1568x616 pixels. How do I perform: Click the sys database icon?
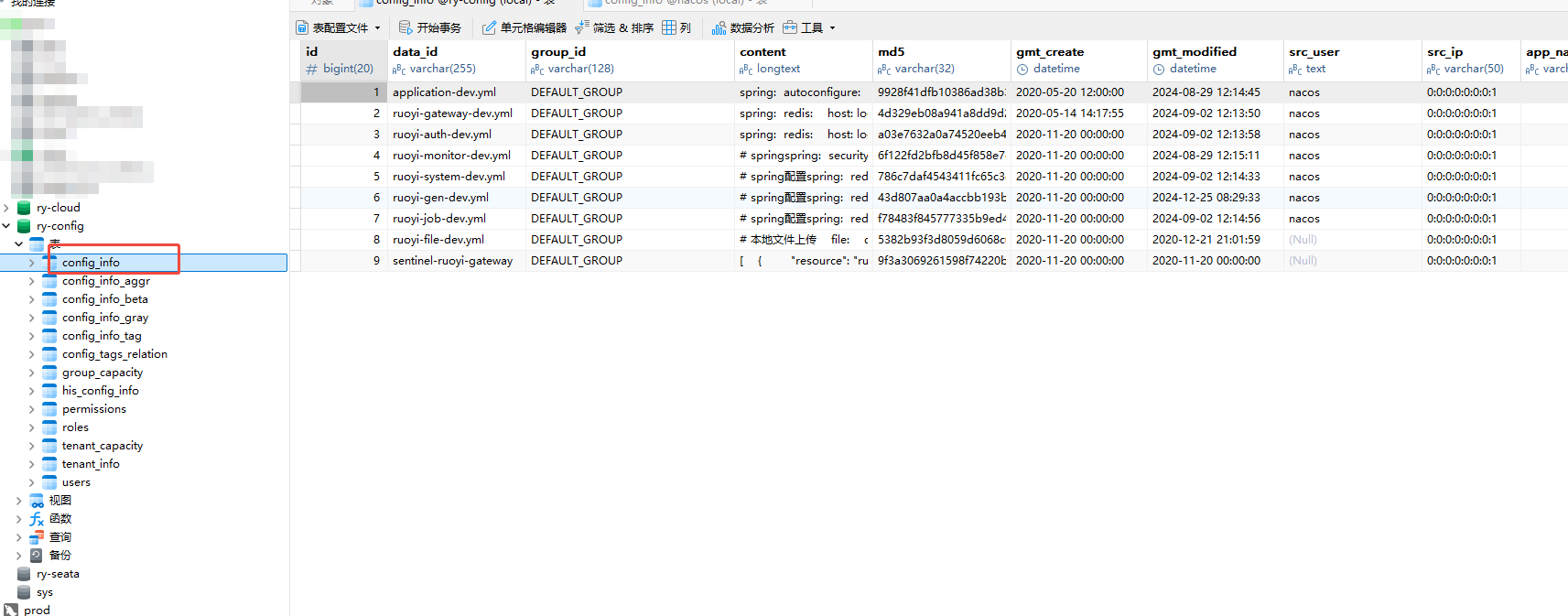tap(24, 592)
